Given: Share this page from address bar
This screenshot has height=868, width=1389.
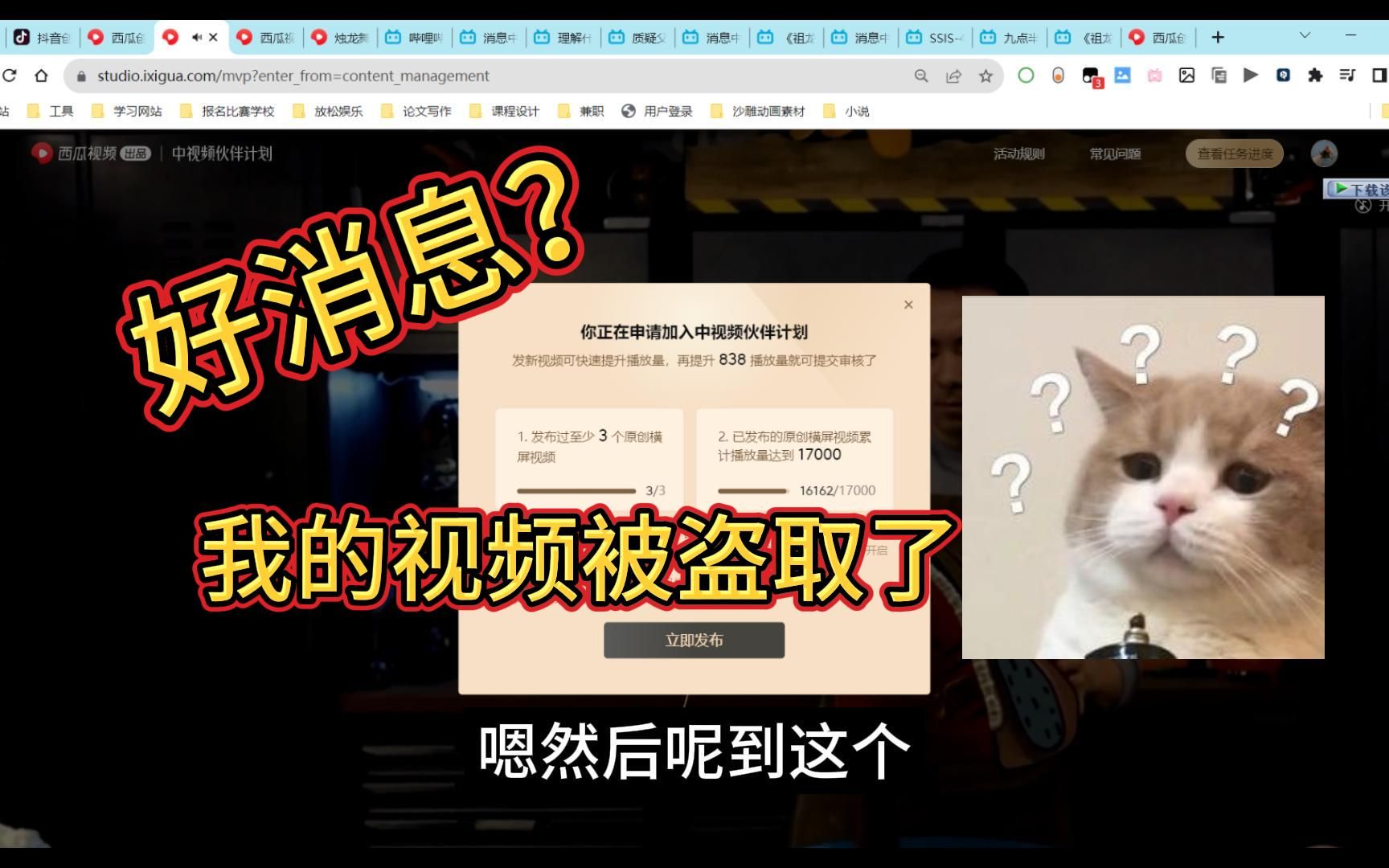Looking at the screenshot, I should pos(953,76).
